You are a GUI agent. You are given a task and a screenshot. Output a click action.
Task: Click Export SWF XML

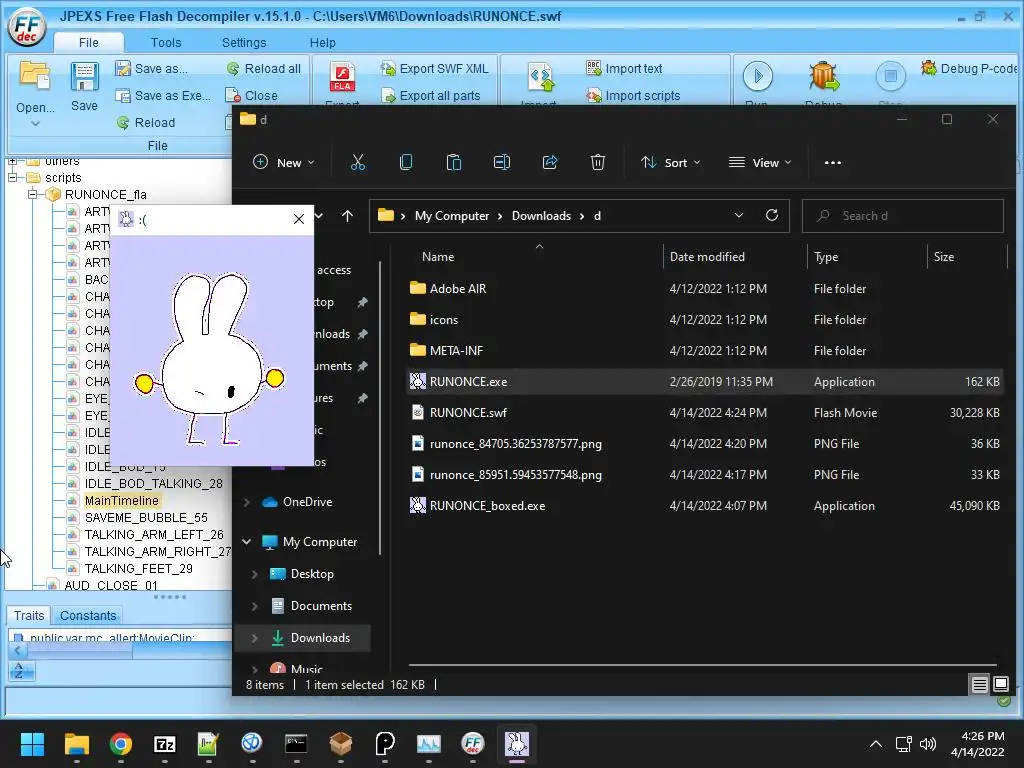tap(435, 69)
